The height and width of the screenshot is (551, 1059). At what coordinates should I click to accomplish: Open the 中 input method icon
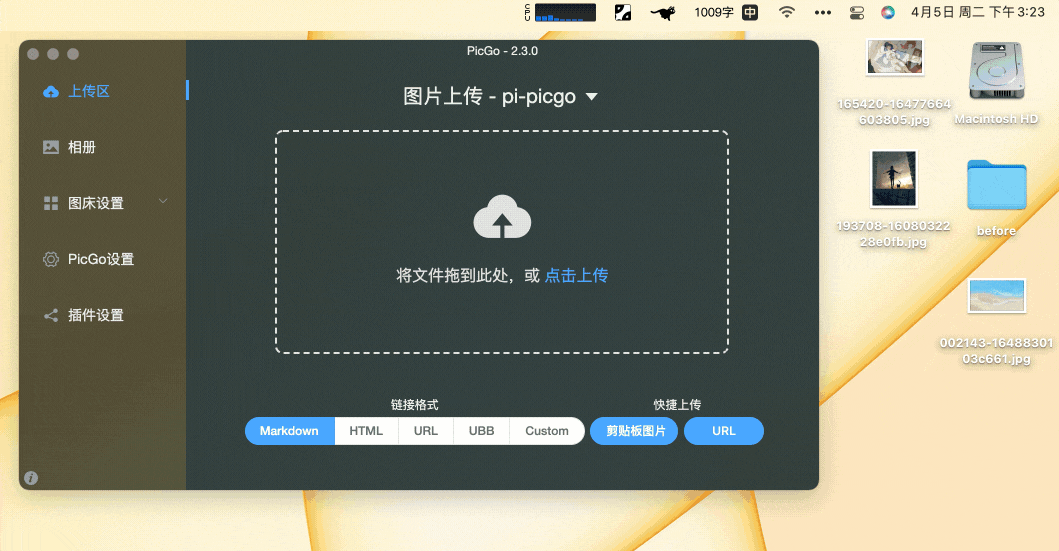750,12
